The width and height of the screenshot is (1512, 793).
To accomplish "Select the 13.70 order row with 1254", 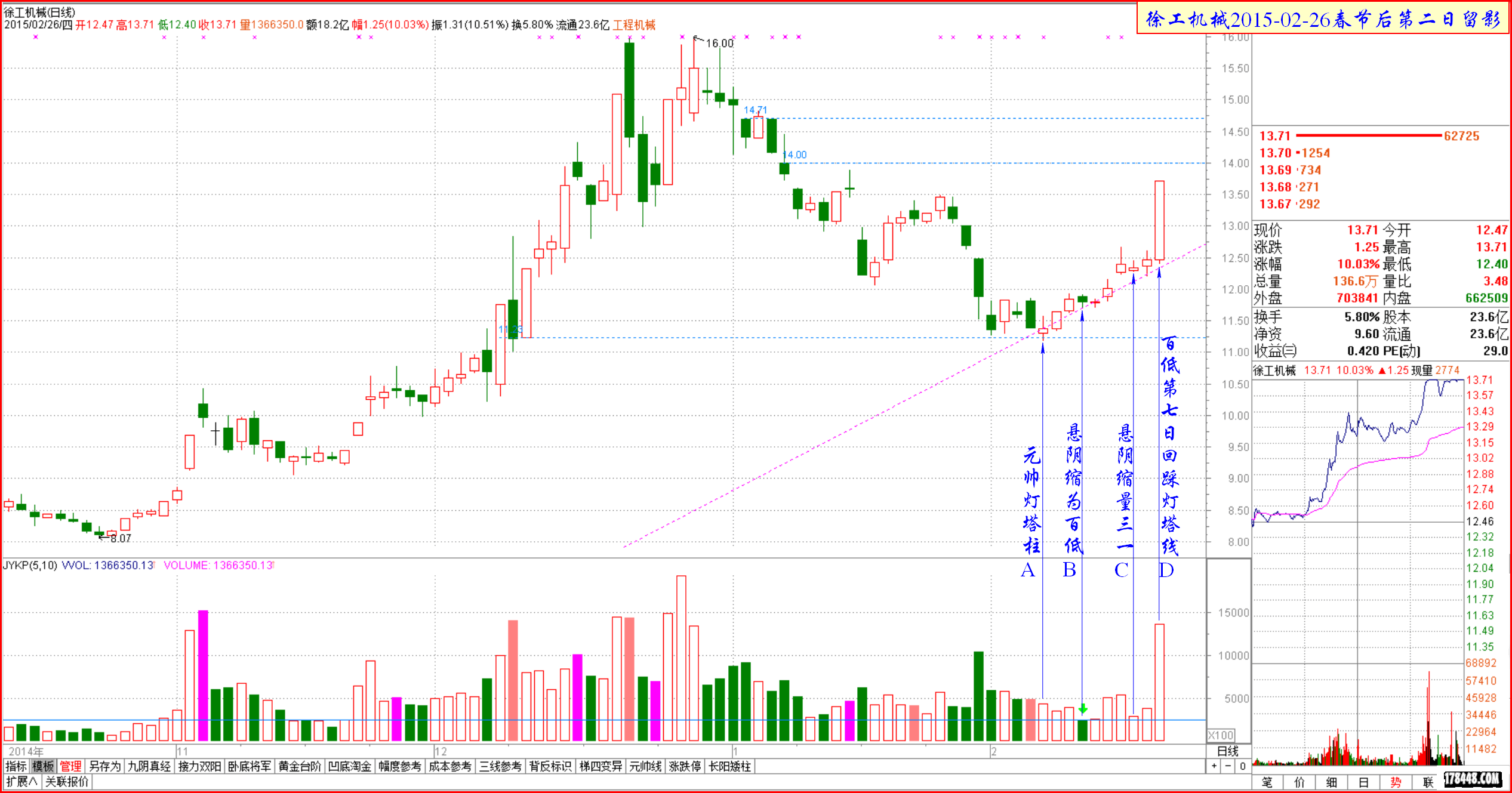I will (x=1295, y=153).
